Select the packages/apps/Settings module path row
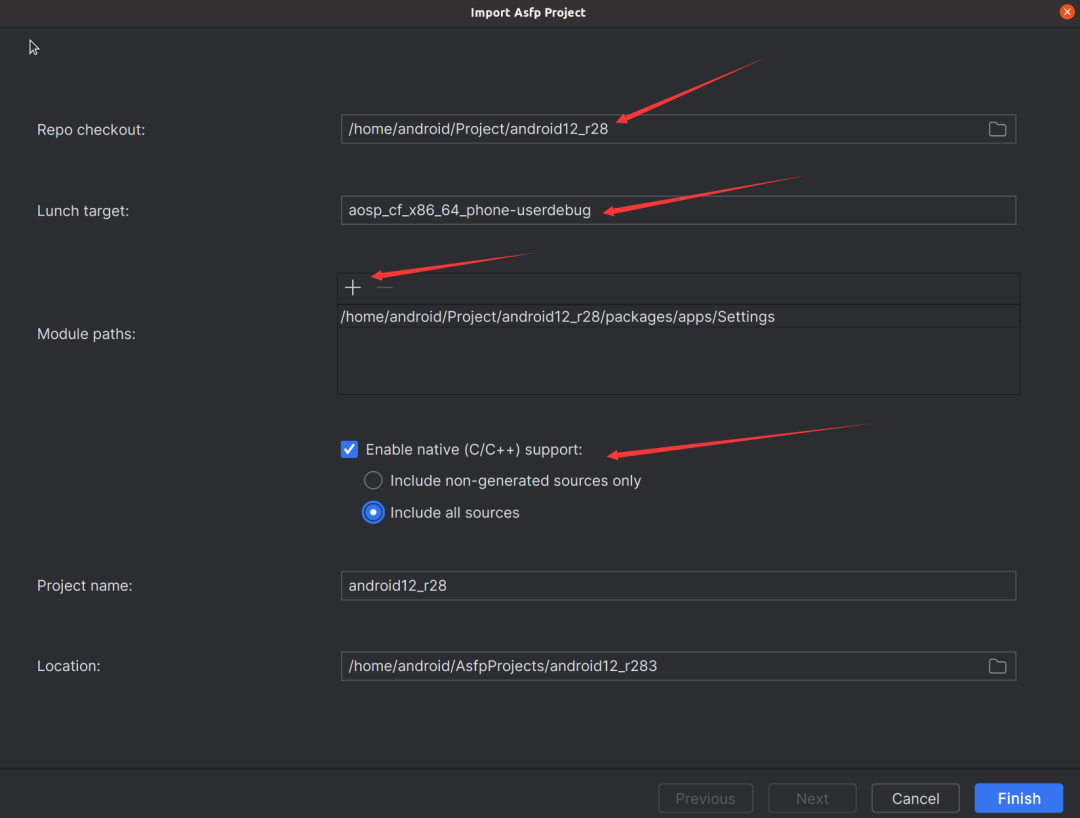1080x818 pixels. [678, 317]
